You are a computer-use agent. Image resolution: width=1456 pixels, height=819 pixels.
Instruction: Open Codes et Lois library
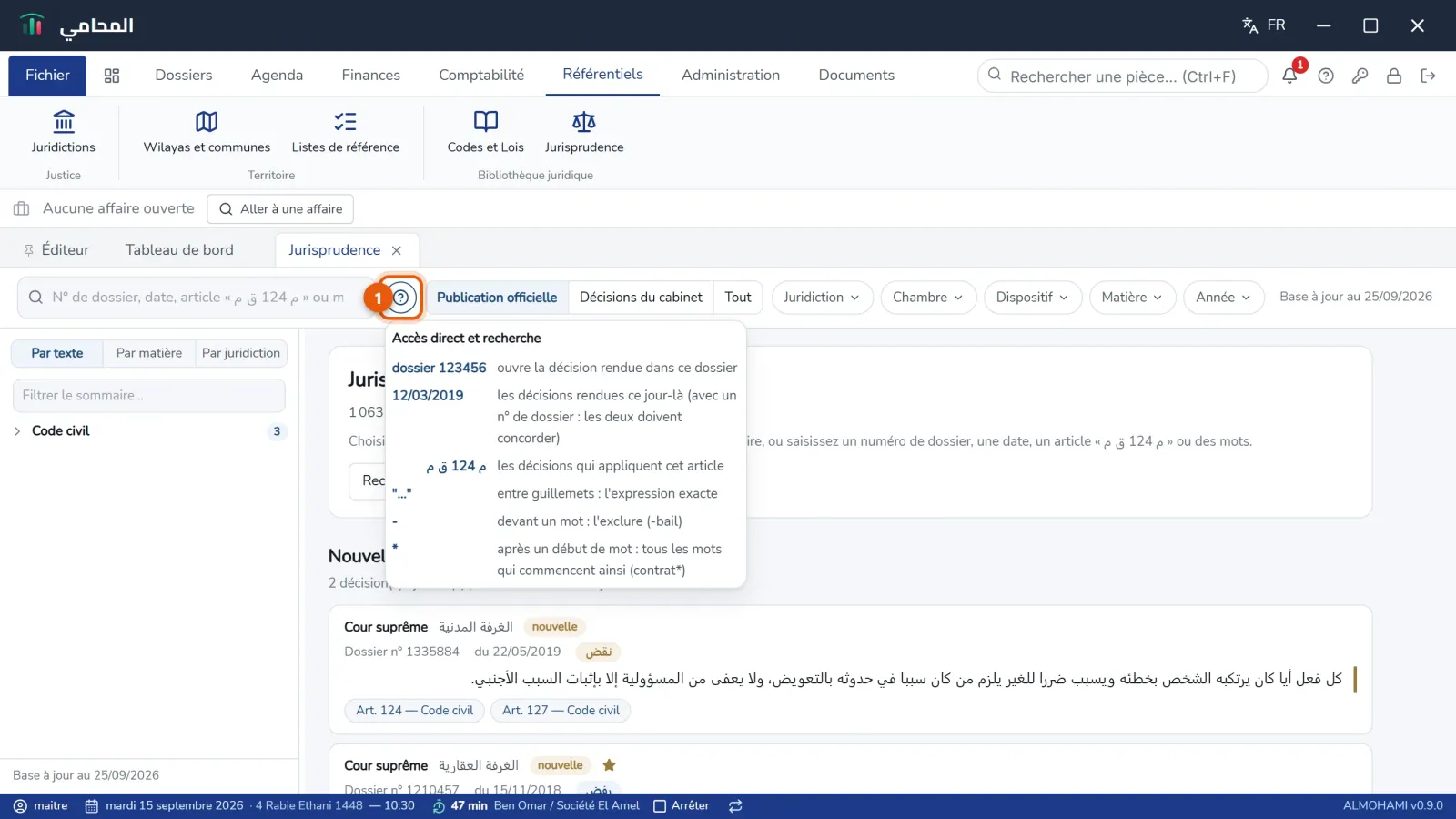(x=485, y=132)
